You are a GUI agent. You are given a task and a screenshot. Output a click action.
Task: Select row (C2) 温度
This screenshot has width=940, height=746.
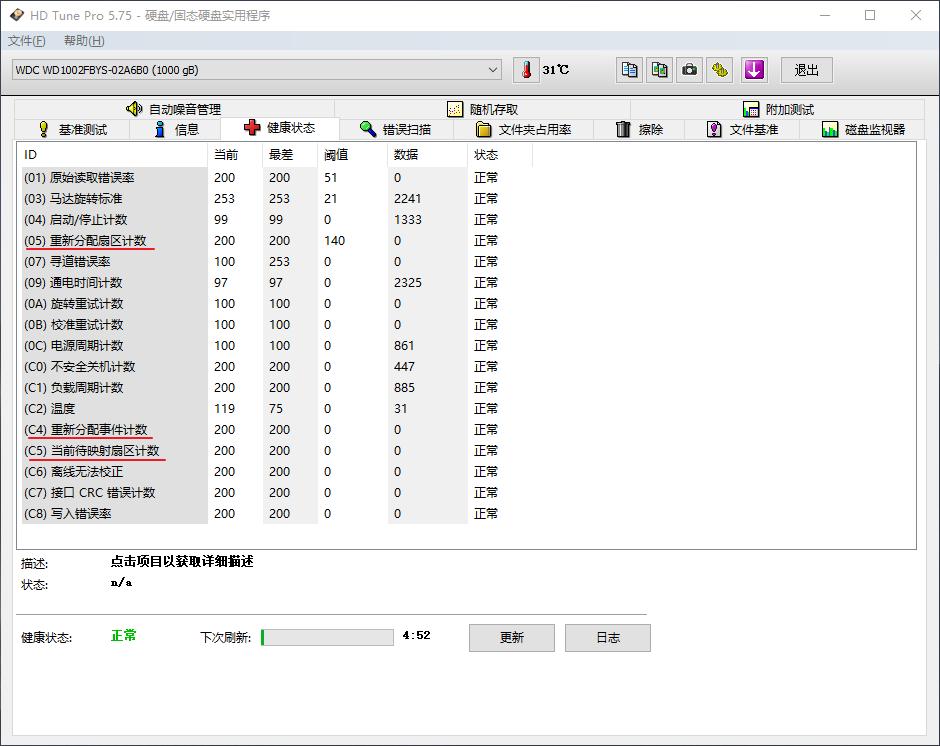click(x=277, y=408)
